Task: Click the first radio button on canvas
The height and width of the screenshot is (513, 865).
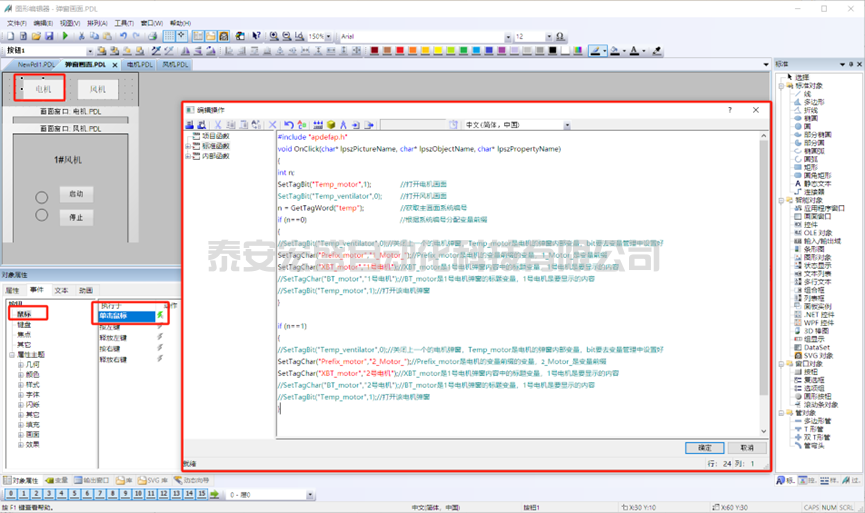Action: 42,194
